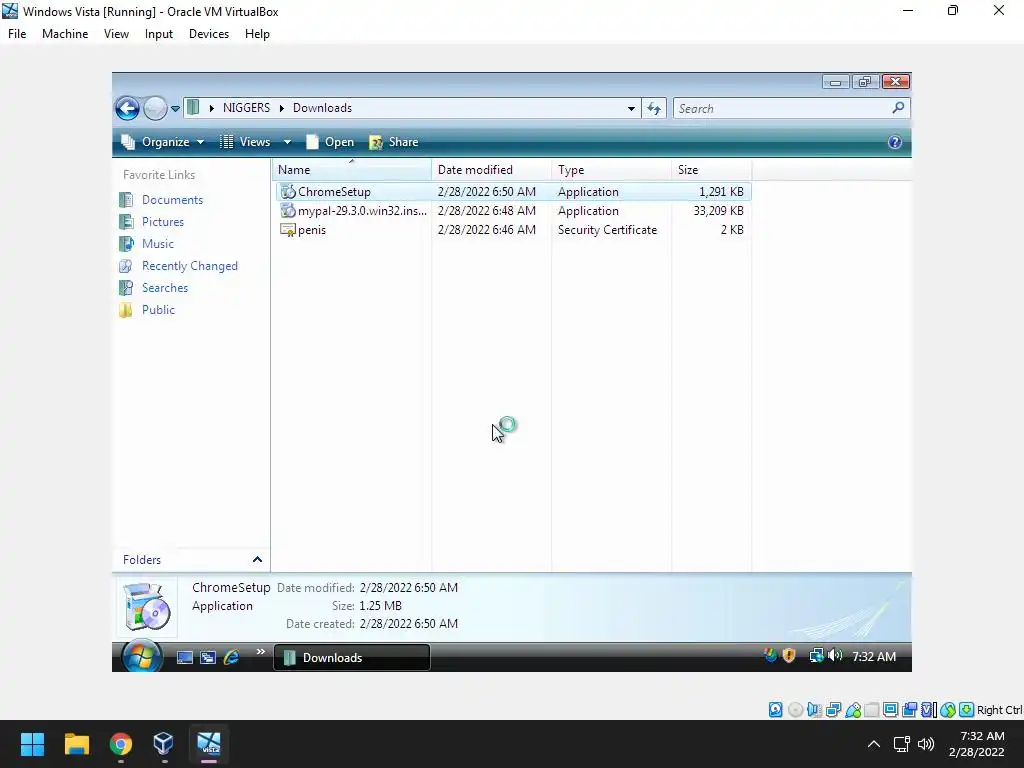Open VirtualBox Input menu

coord(159,34)
